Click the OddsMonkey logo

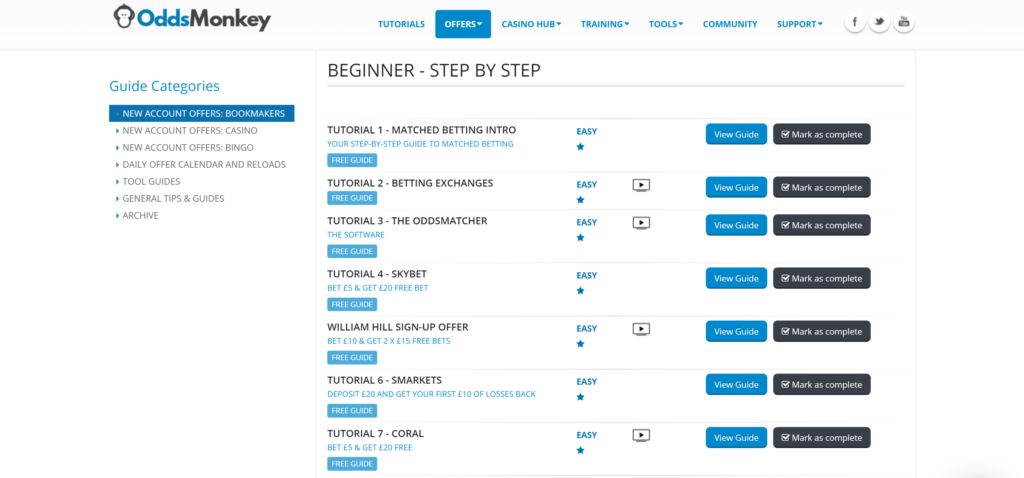(191, 18)
